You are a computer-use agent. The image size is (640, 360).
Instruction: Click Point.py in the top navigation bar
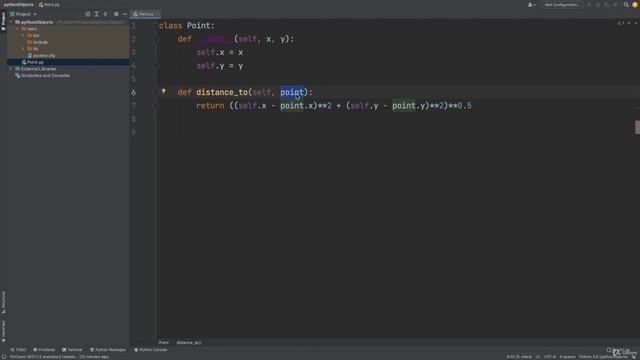click(49, 4)
